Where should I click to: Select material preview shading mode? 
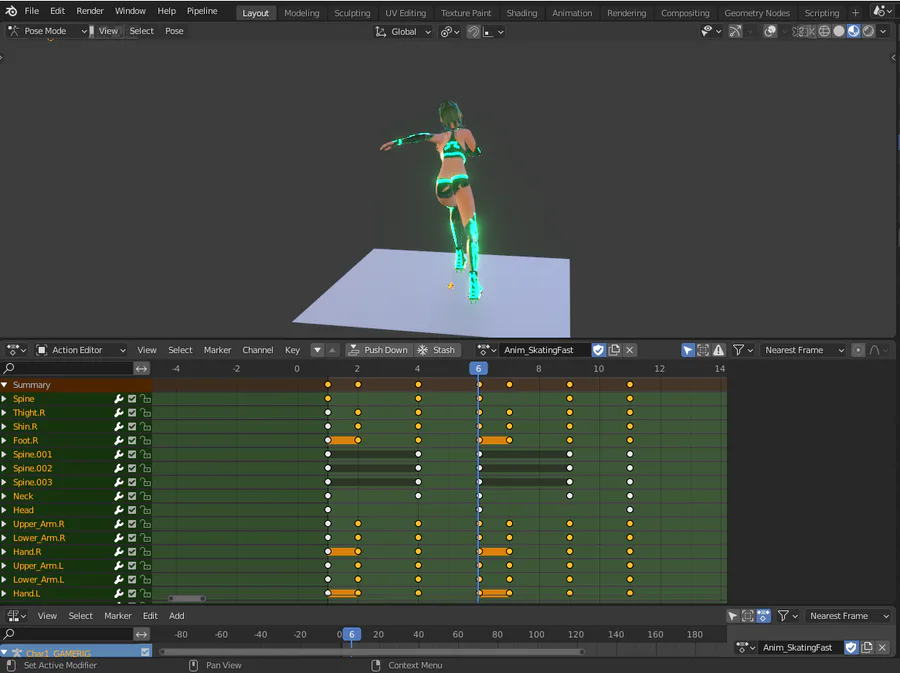tap(854, 31)
